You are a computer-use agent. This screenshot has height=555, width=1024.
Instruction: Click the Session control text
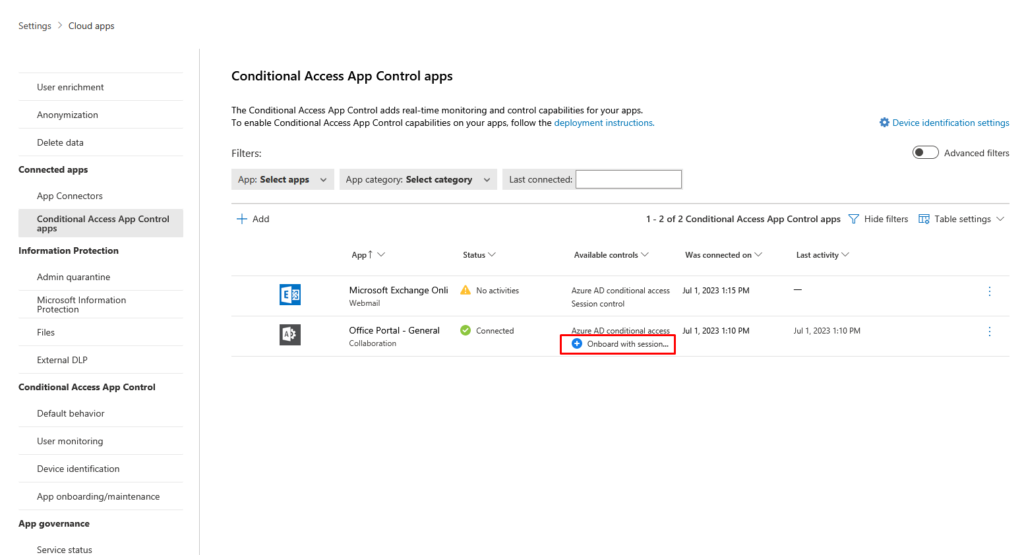coord(598,304)
